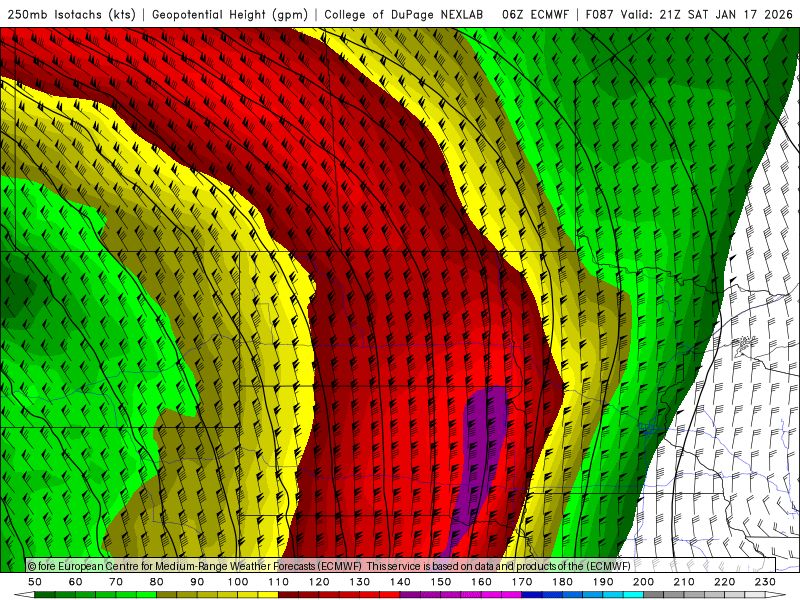The height and width of the screenshot is (600, 800).
Task: Click the '210' label on the color scale
Action: [x=684, y=582]
